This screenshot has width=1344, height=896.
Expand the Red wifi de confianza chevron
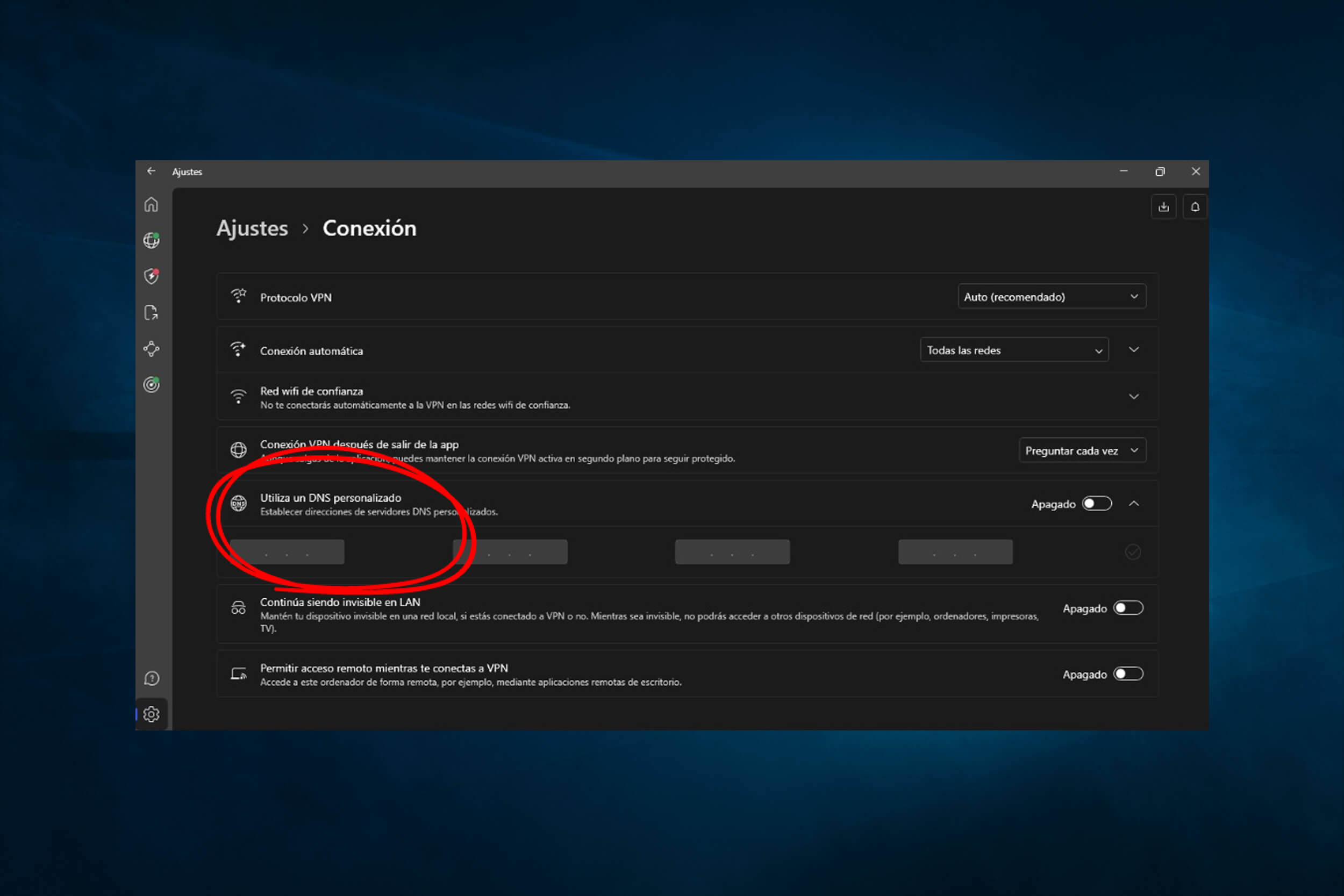(x=1134, y=397)
